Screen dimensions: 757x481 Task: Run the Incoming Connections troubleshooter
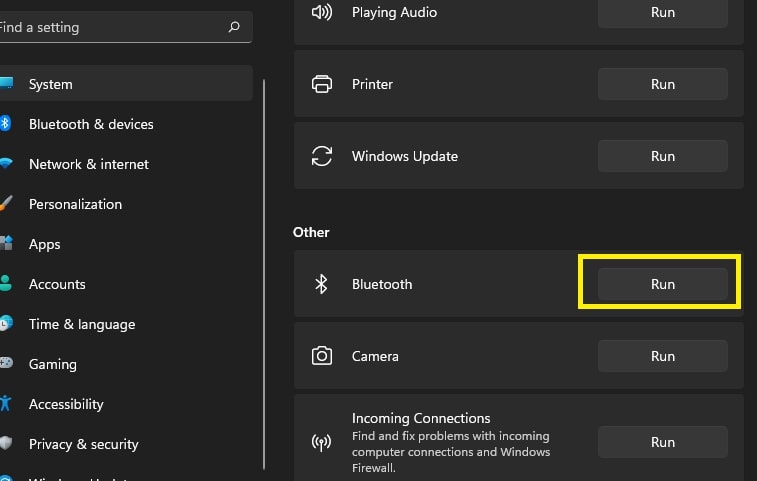click(x=663, y=442)
